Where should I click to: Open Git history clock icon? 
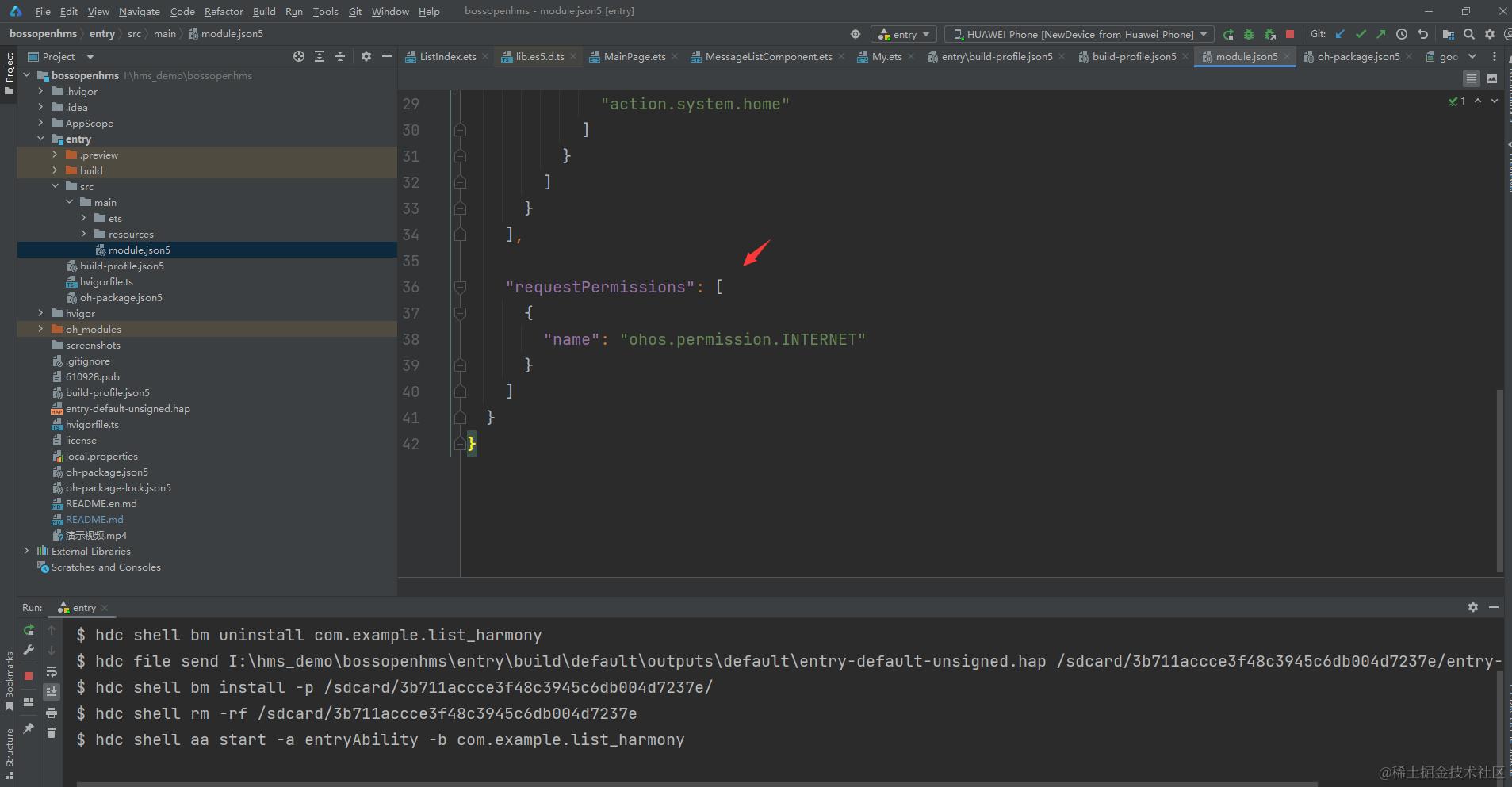pos(1402,34)
